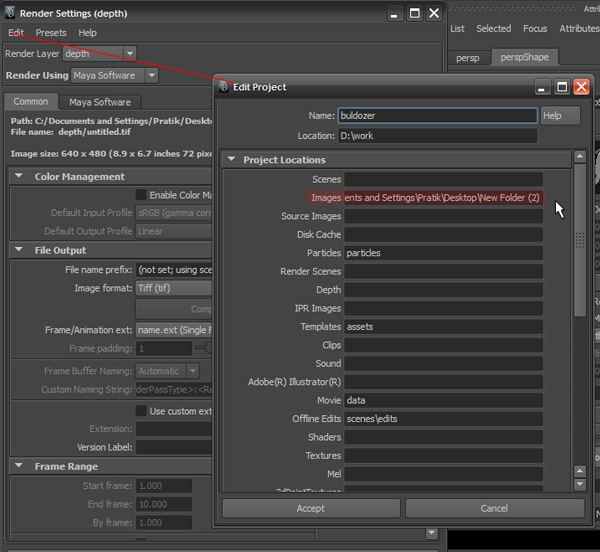Image resolution: width=600 pixels, height=552 pixels.
Task: Click the Scenes location field
Action: [x=443, y=179]
